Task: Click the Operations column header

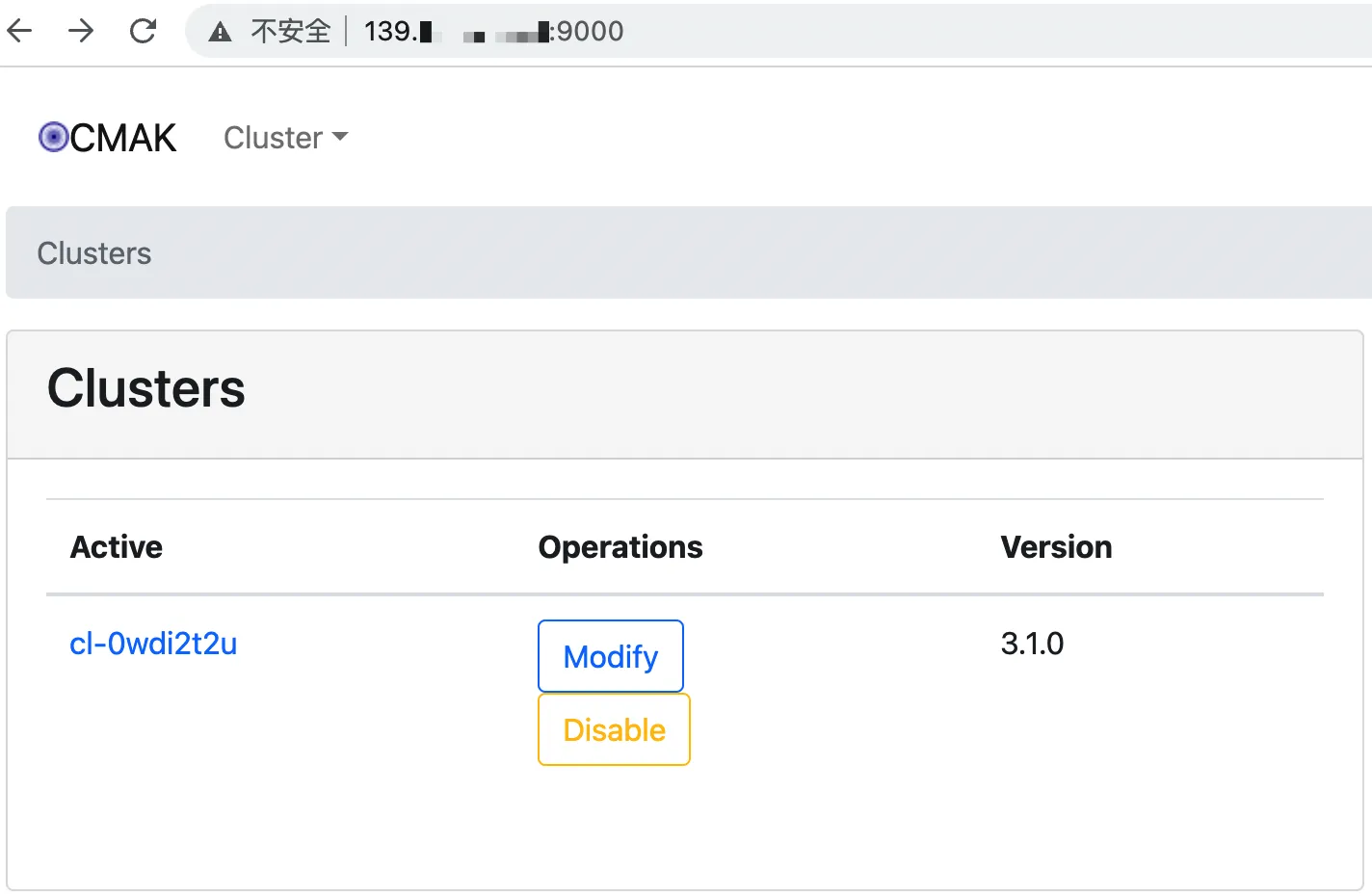Action: click(620, 547)
